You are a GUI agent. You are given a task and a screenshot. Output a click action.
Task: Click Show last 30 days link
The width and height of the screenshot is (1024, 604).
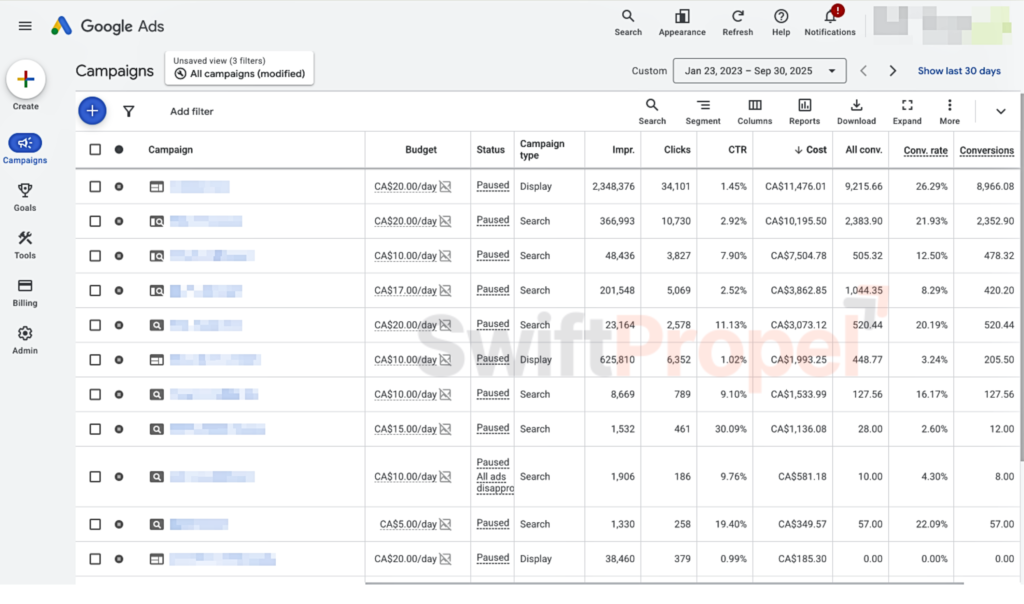tap(959, 71)
